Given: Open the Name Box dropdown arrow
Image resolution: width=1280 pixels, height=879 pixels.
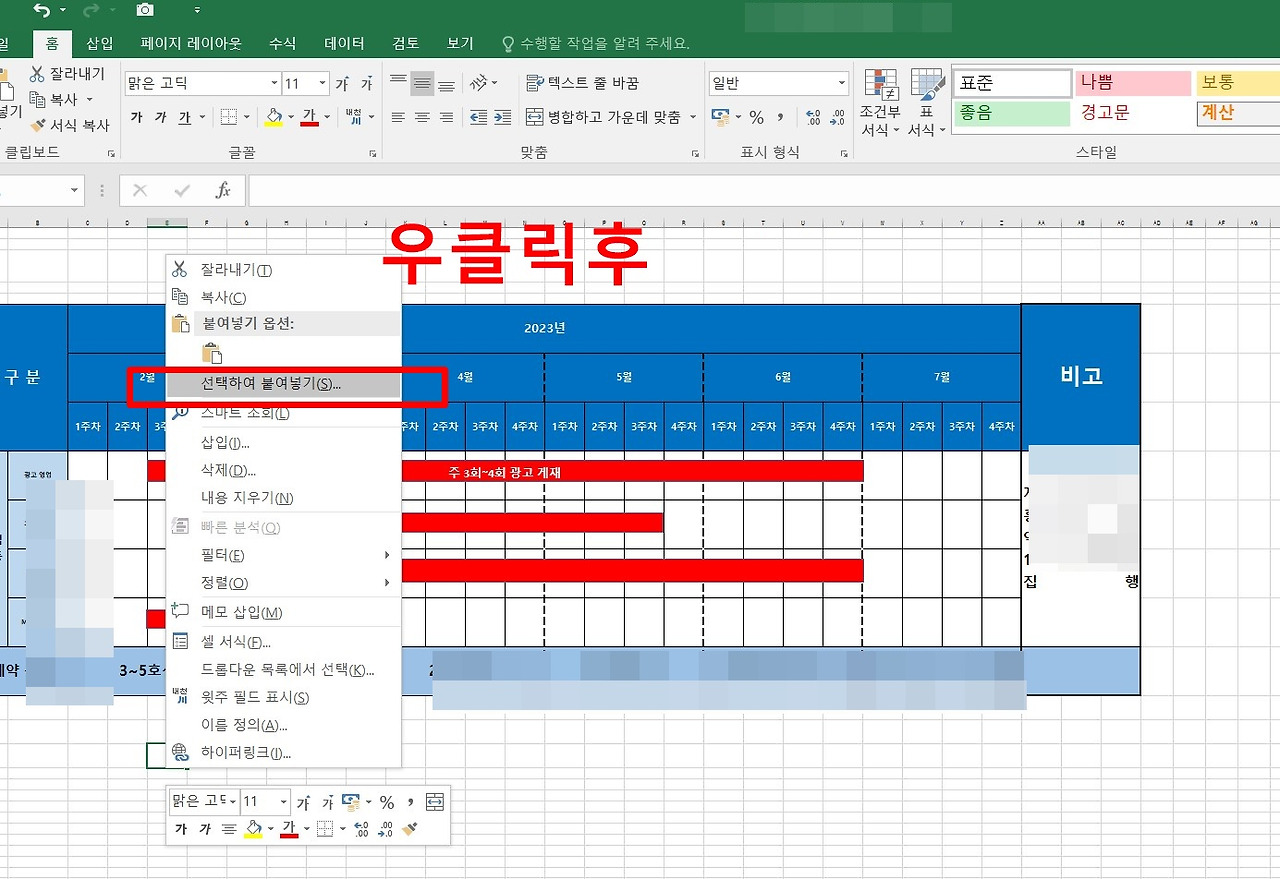Looking at the screenshot, I should click(x=74, y=190).
